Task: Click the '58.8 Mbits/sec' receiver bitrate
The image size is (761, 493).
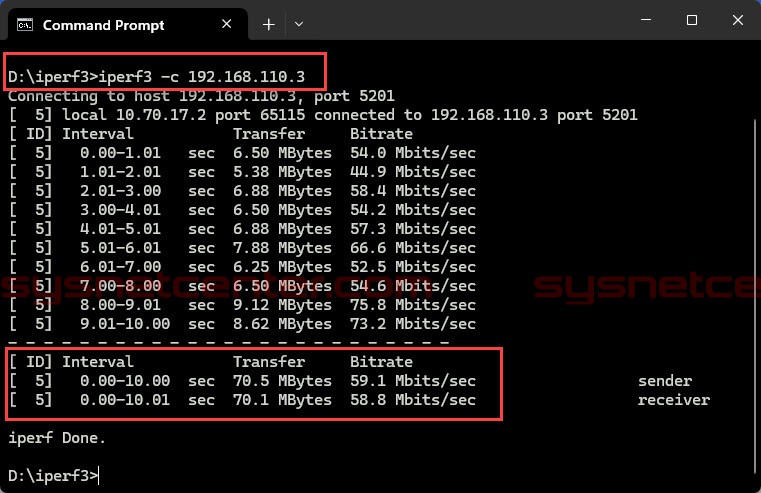Action: pyautogui.click(x=413, y=399)
